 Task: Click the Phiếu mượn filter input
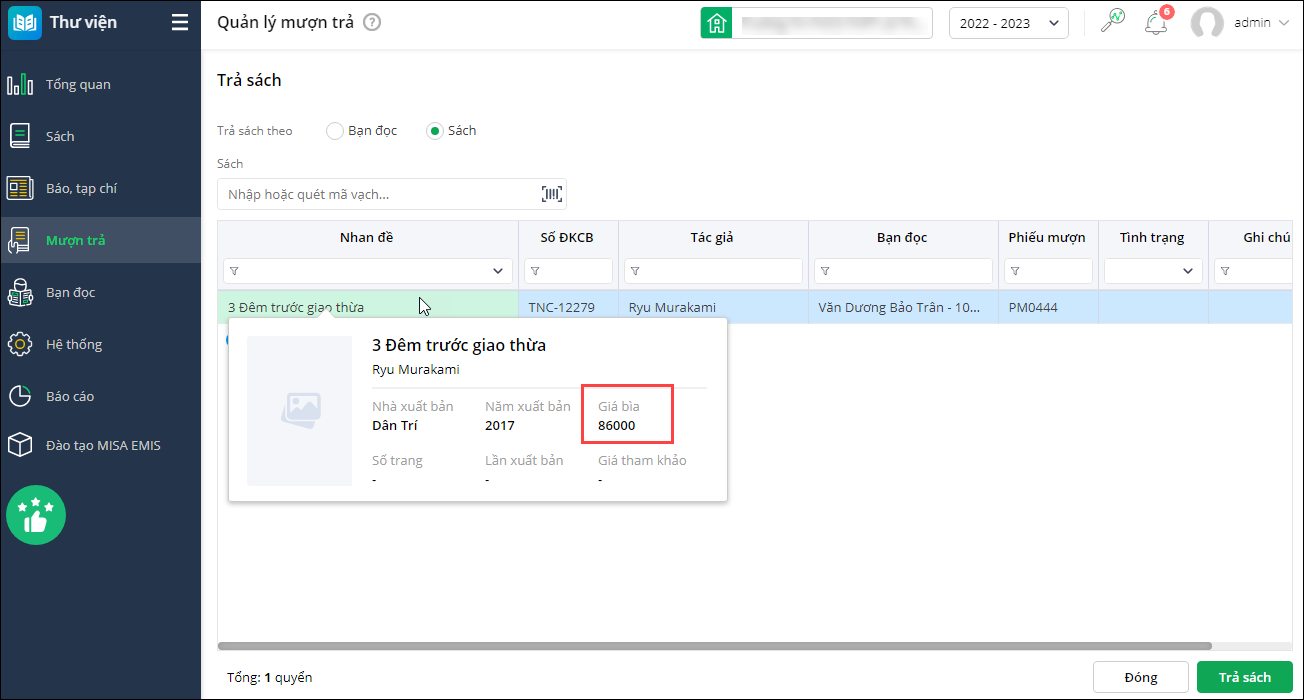point(1048,271)
